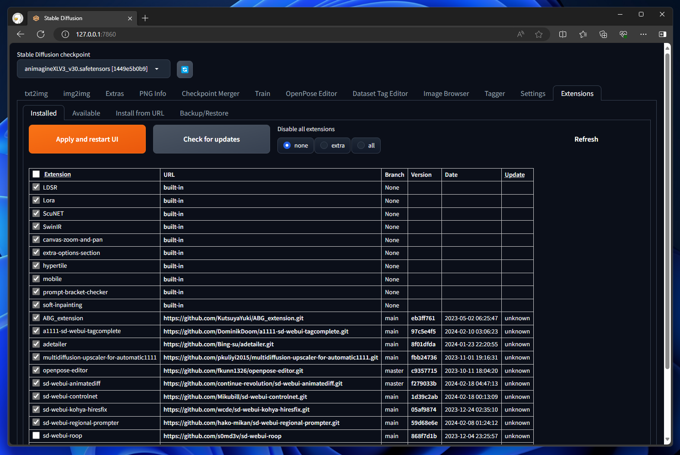Click the version cell 'eb3ff761'
The image size is (680, 455).
423,318
